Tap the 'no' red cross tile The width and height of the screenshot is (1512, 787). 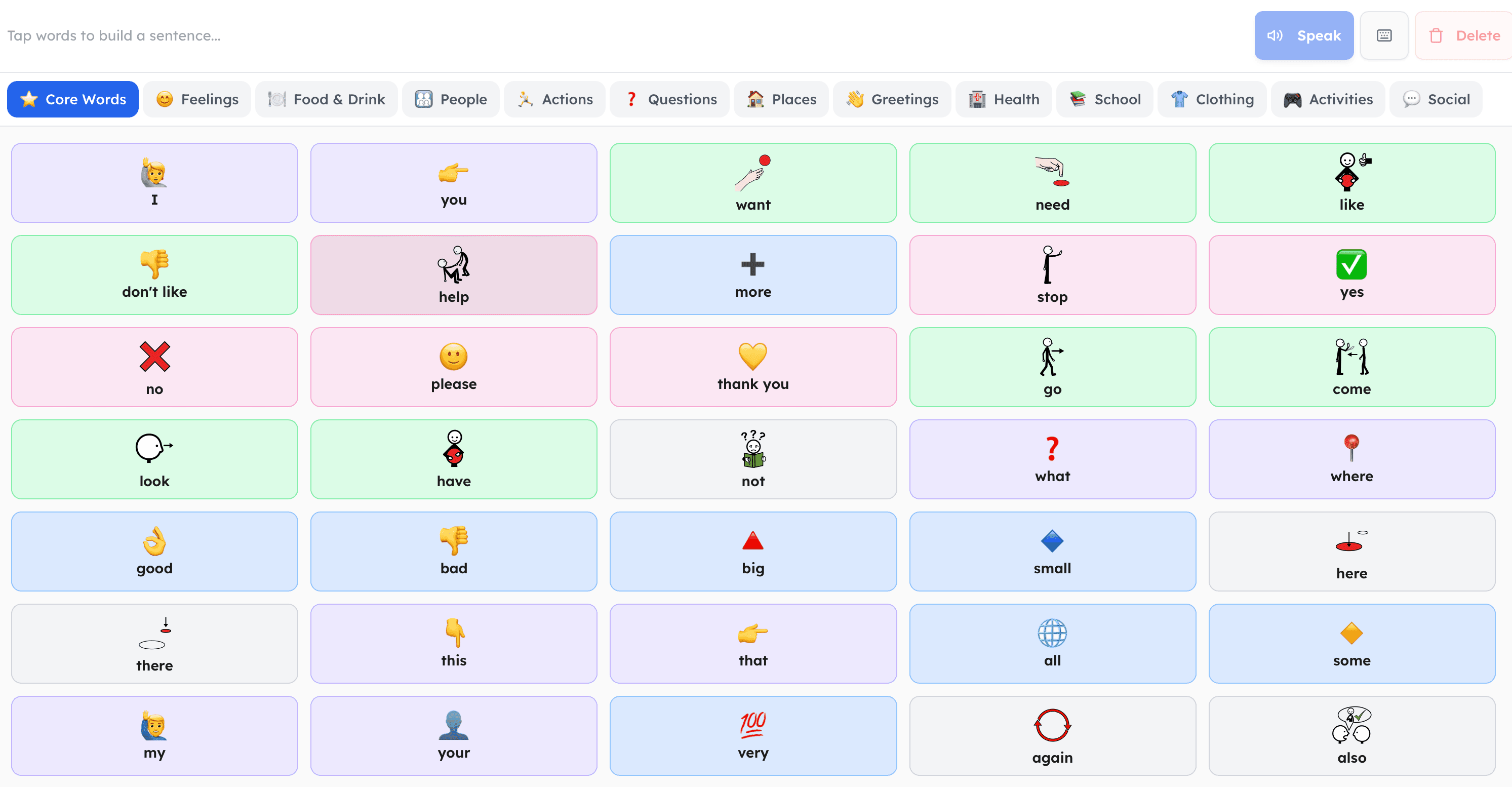[154, 367]
